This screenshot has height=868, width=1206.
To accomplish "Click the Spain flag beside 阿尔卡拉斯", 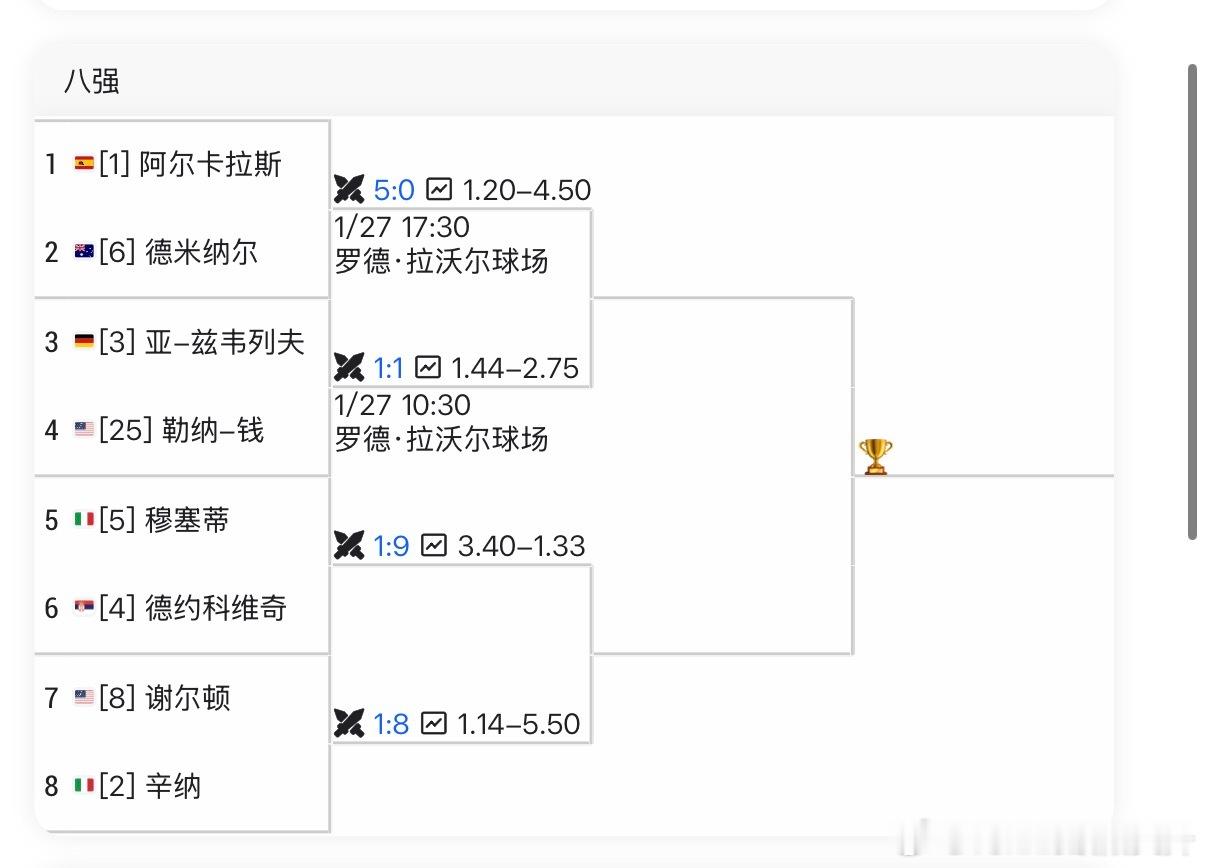I will [85, 164].
